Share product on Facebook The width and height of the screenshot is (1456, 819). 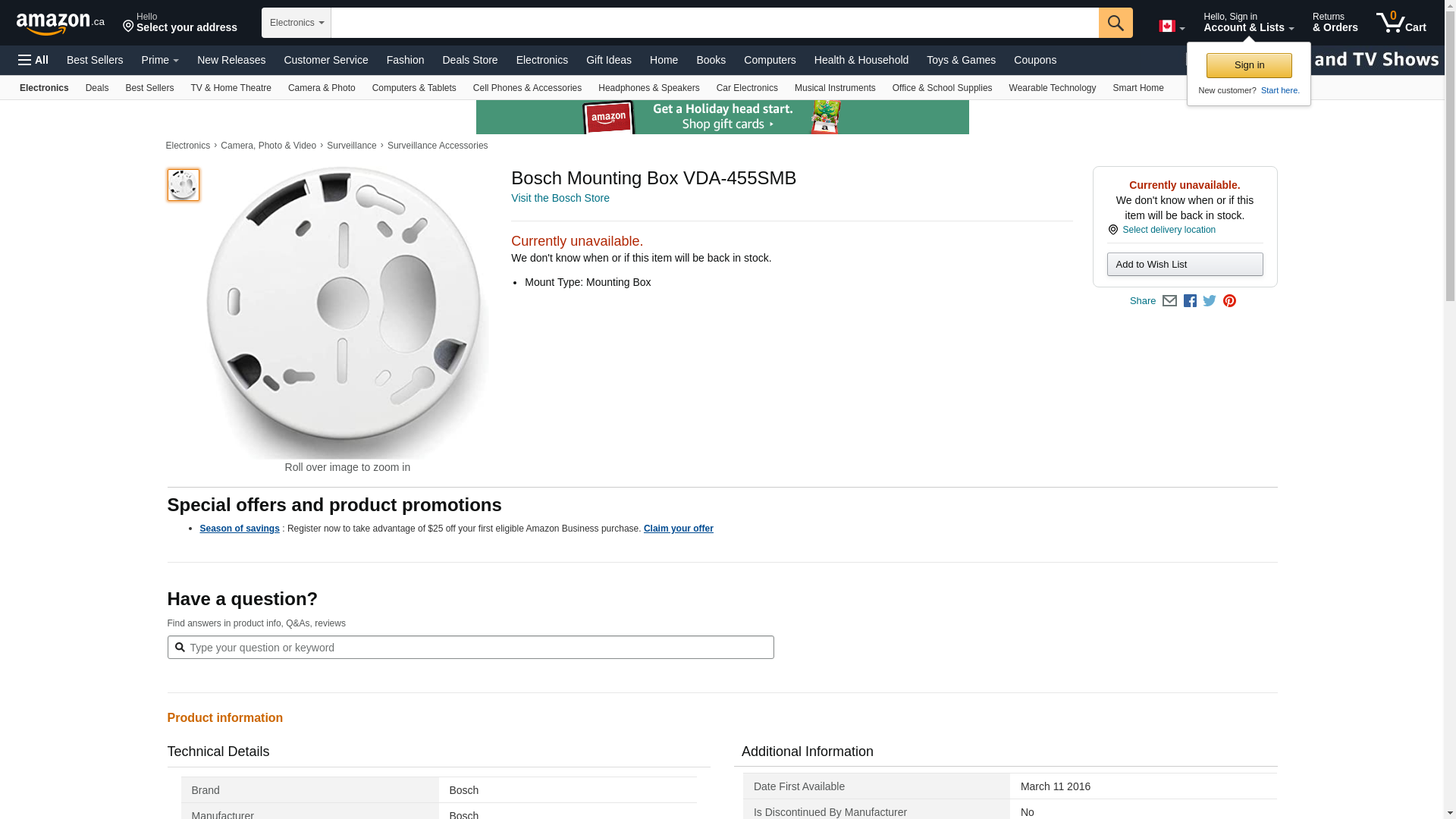coord(1190,301)
